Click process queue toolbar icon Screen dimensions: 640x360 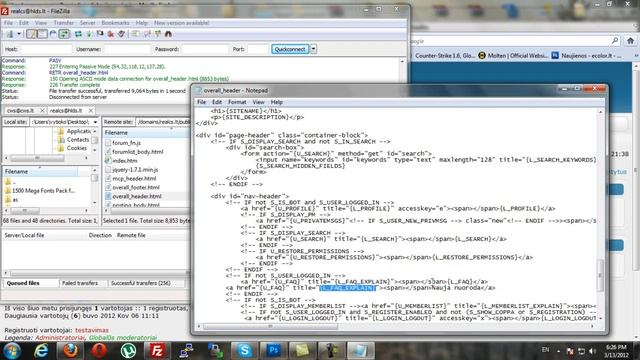click(89, 34)
